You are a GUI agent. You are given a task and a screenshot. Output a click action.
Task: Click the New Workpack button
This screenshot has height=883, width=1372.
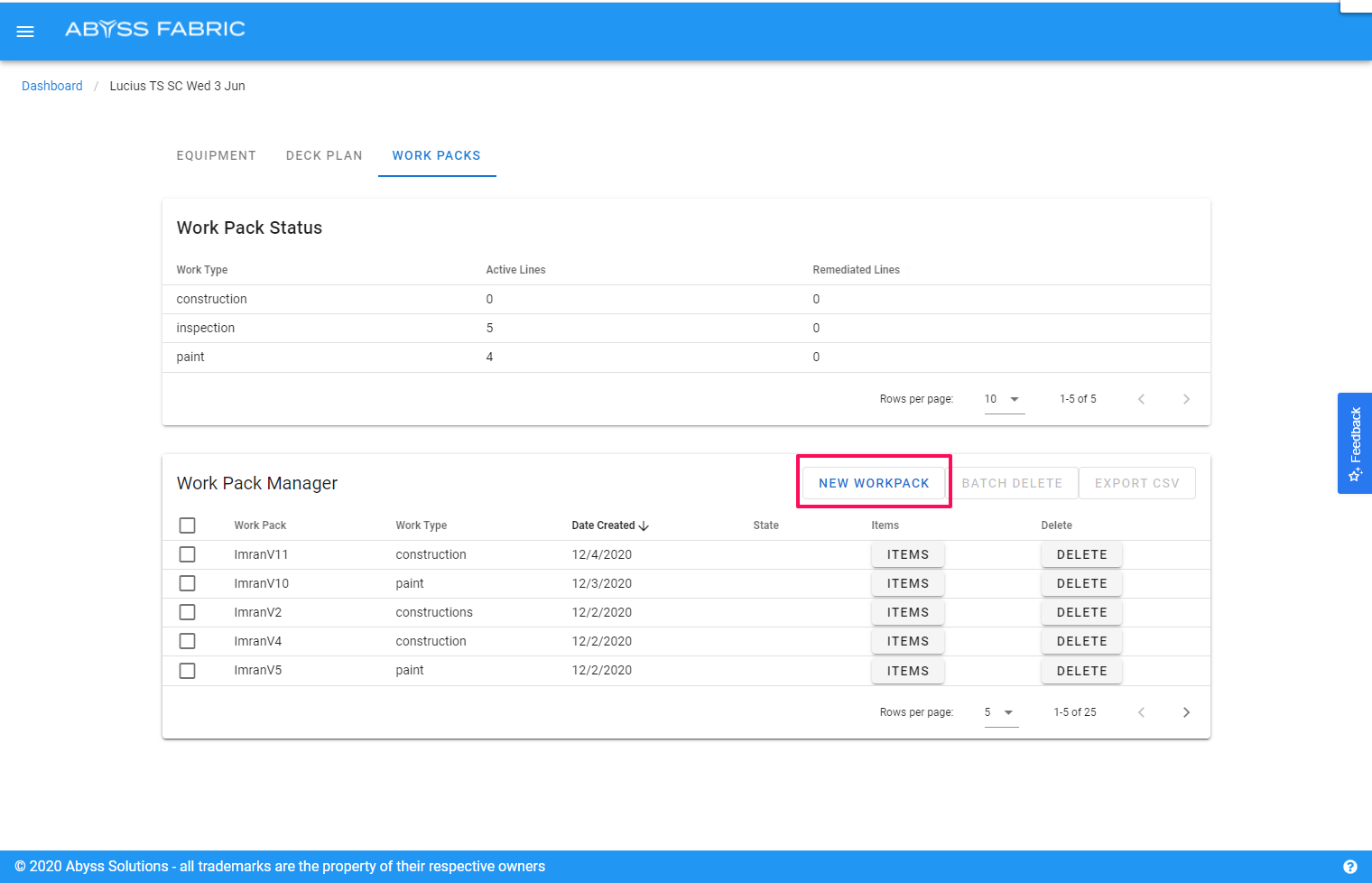[x=873, y=483]
